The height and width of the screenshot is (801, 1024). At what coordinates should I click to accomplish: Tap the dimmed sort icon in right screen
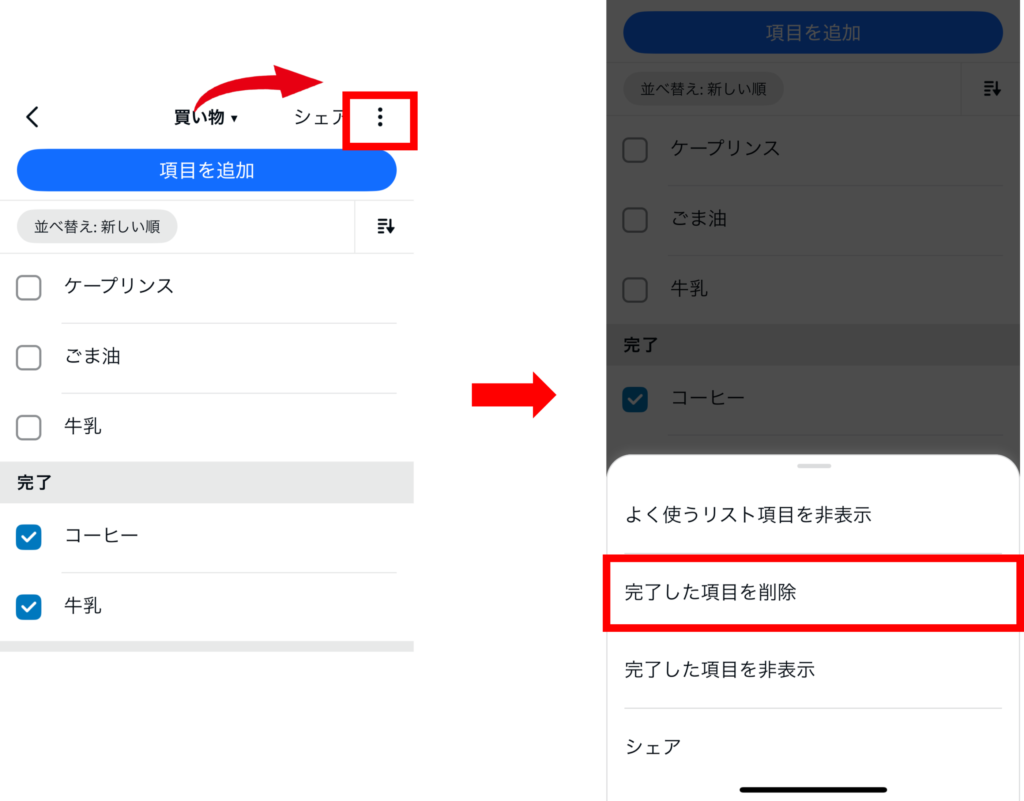click(991, 89)
